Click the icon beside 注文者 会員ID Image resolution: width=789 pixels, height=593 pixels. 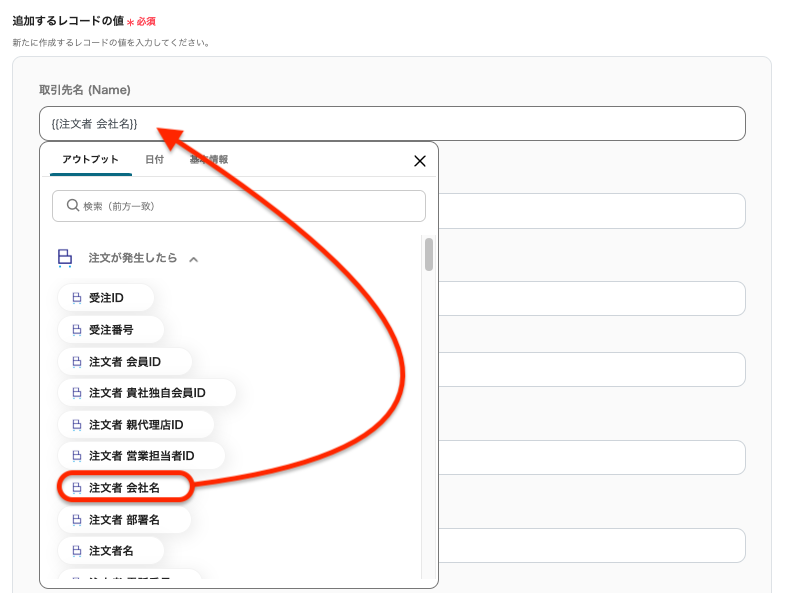[x=76, y=361]
